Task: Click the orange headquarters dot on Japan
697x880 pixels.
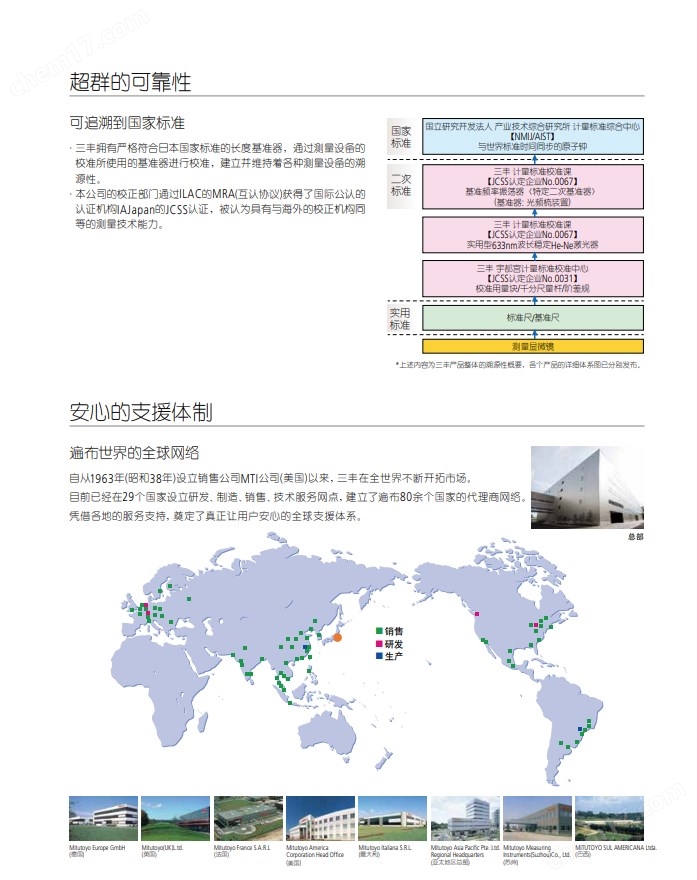Action: 337,637
